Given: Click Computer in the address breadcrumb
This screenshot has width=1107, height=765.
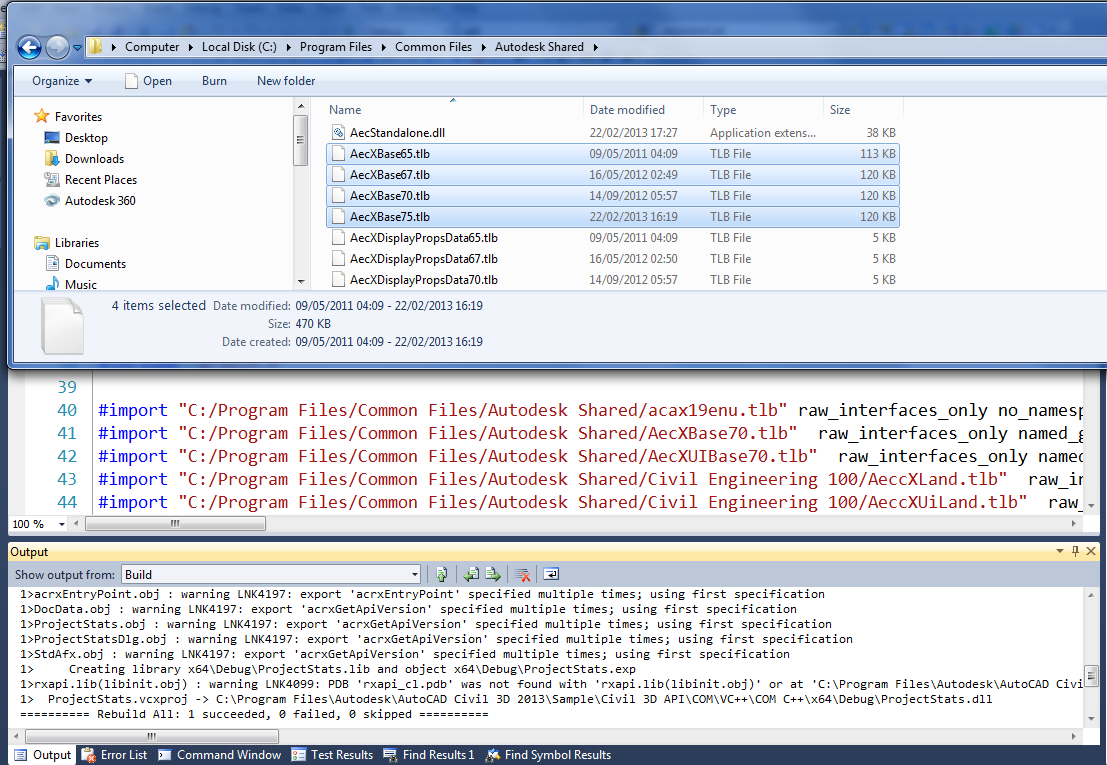Looking at the screenshot, I should click(152, 47).
